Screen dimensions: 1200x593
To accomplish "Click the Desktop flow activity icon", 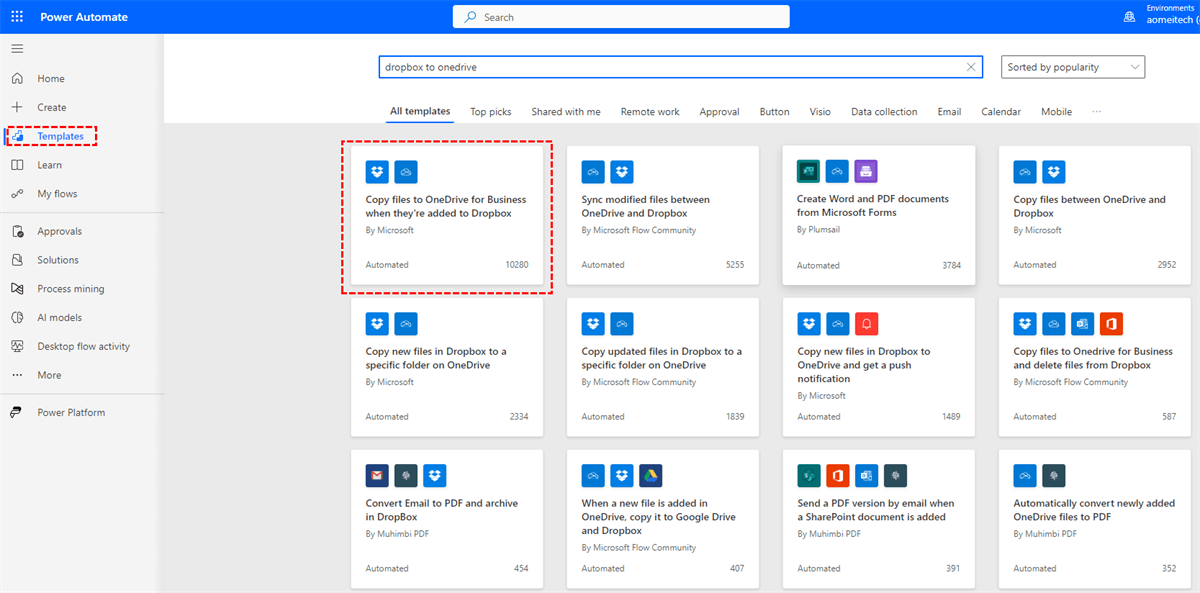I will (17, 346).
